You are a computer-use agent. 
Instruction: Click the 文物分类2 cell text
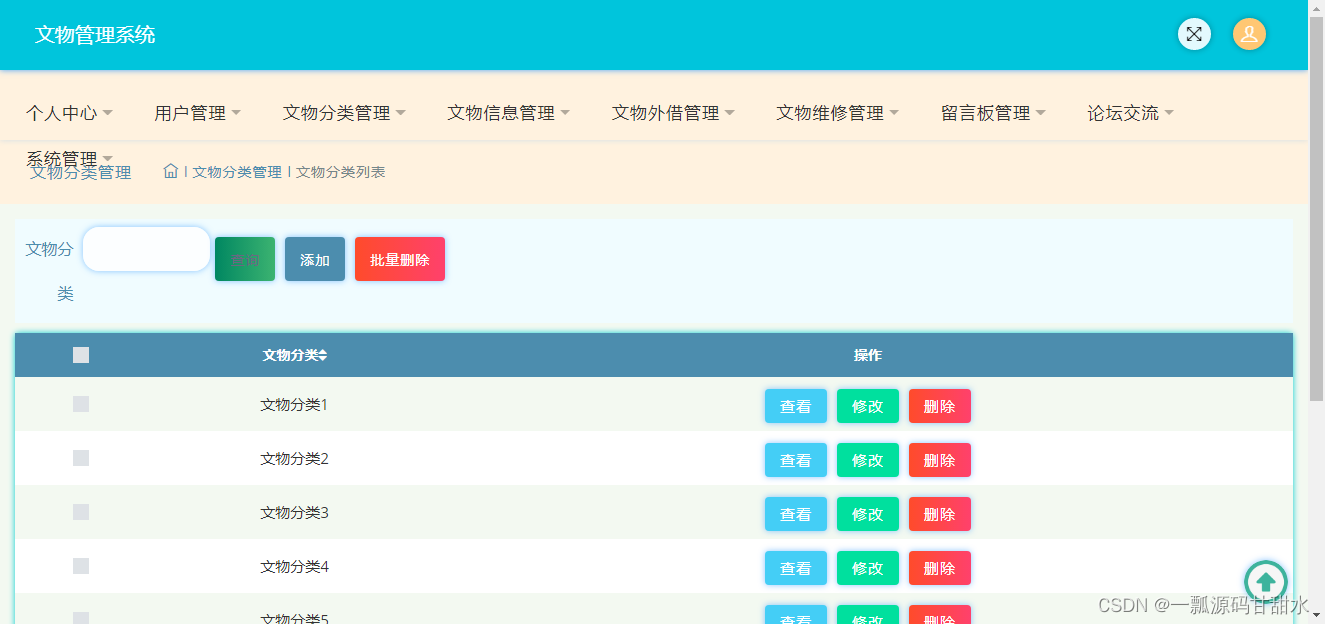(294, 459)
